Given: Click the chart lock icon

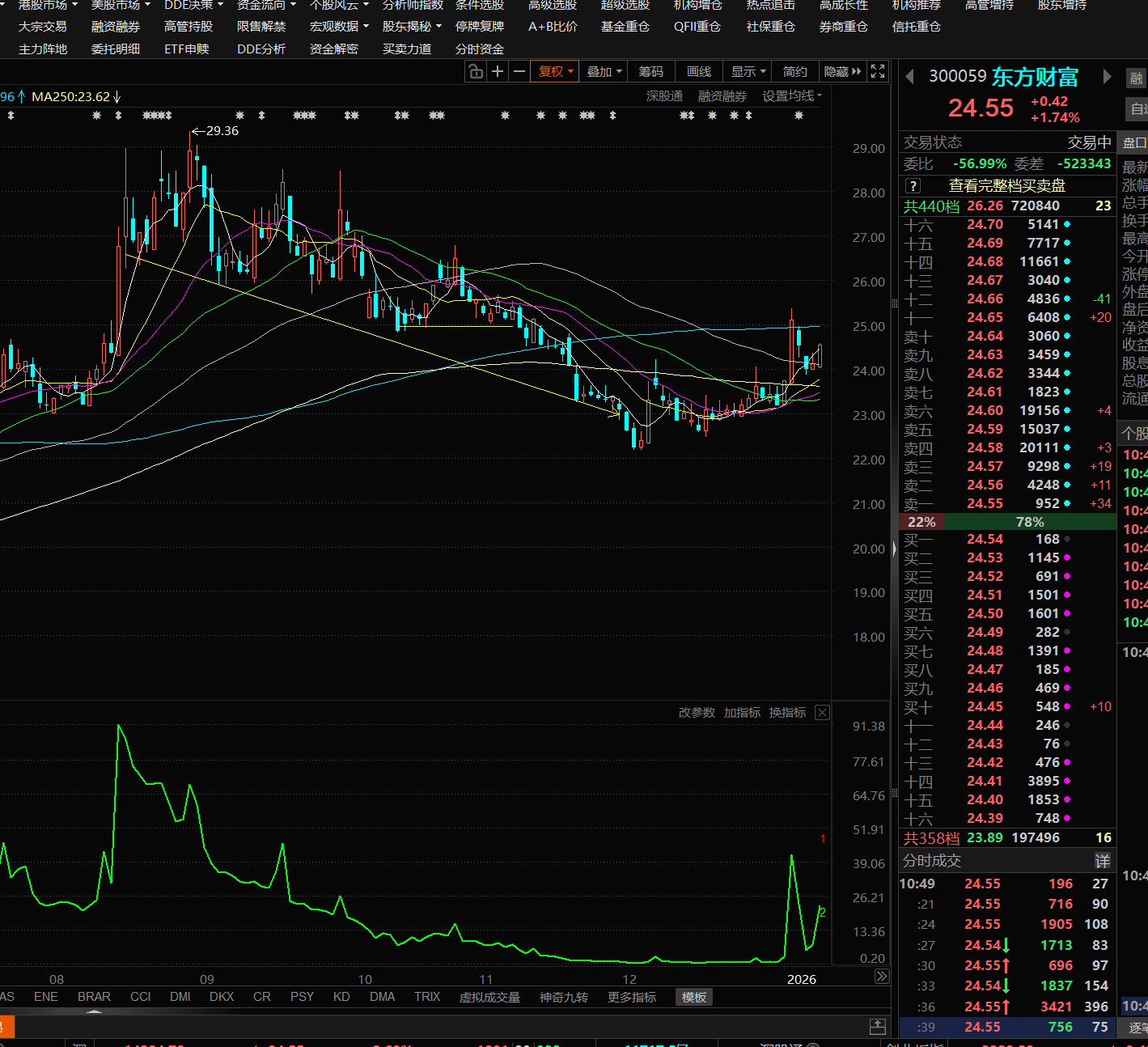Looking at the screenshot, I should click(x=476, y=72).
